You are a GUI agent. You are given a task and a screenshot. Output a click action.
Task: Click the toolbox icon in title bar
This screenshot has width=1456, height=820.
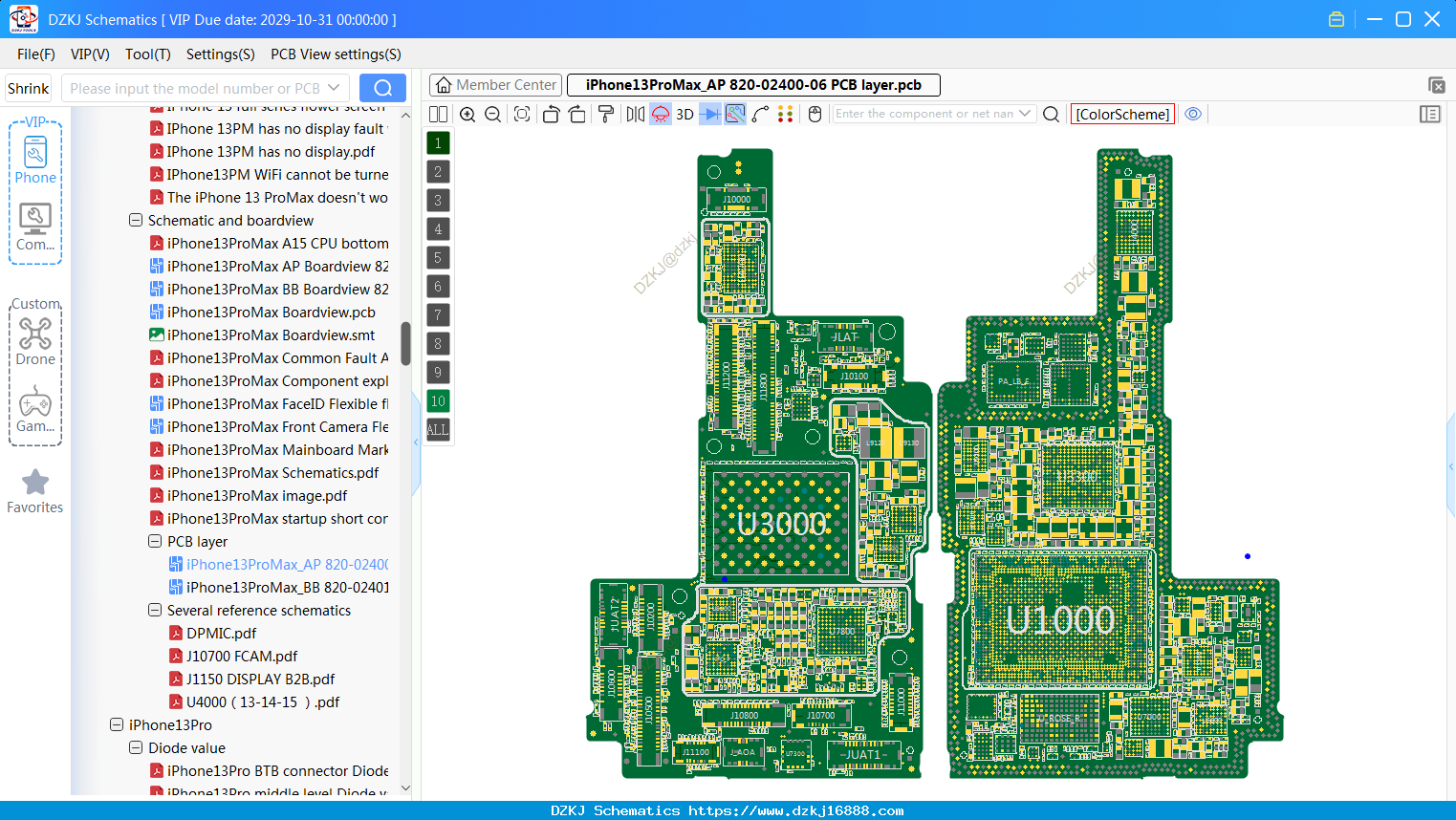(x=1336, y=19)
